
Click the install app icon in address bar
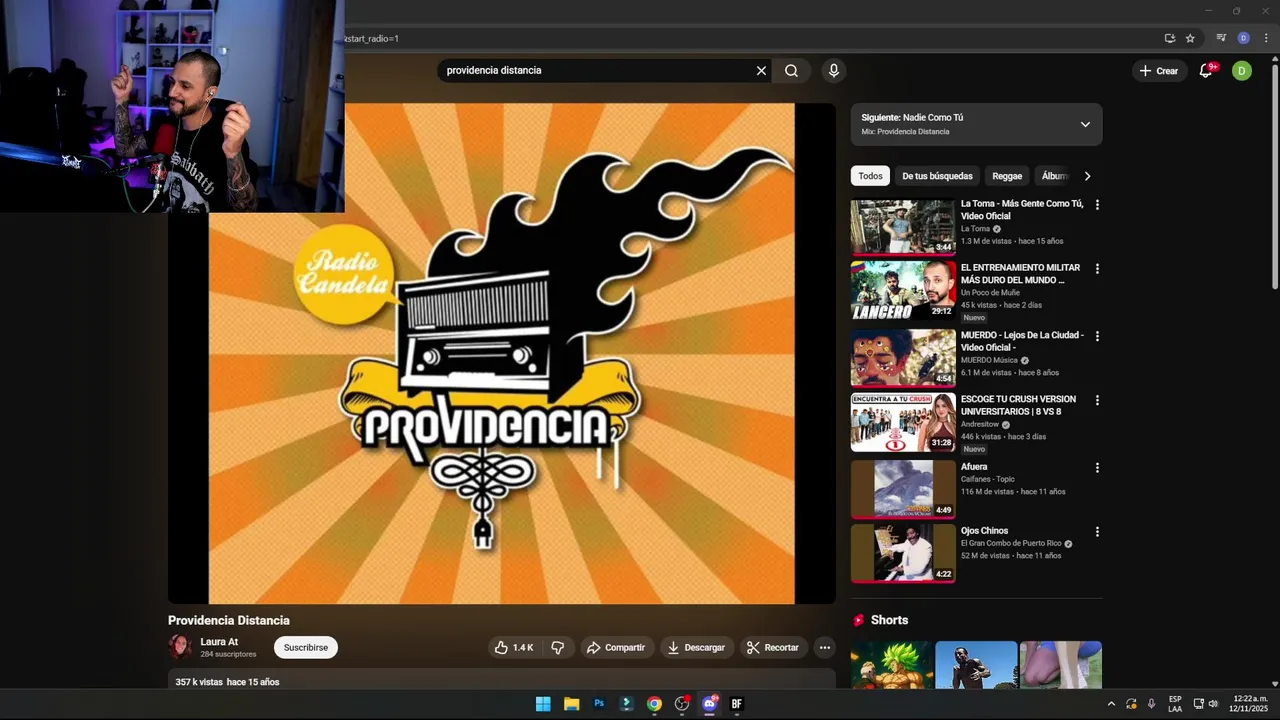click(1169, 39)
